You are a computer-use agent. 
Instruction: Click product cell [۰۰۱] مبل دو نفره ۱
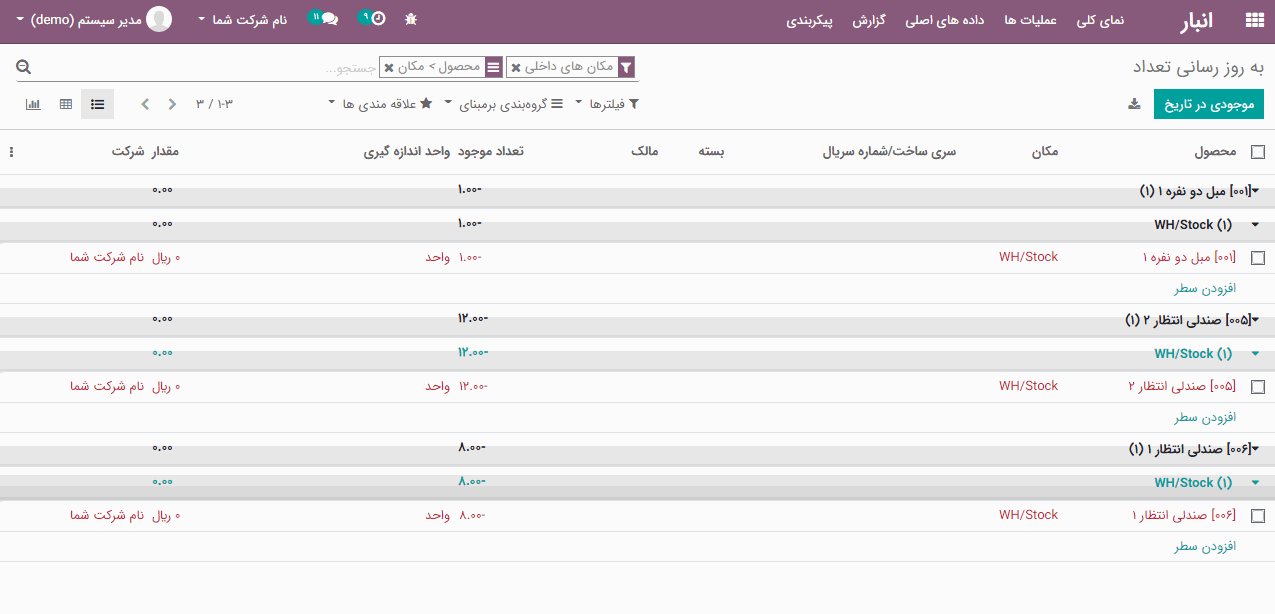[1189, 258]
